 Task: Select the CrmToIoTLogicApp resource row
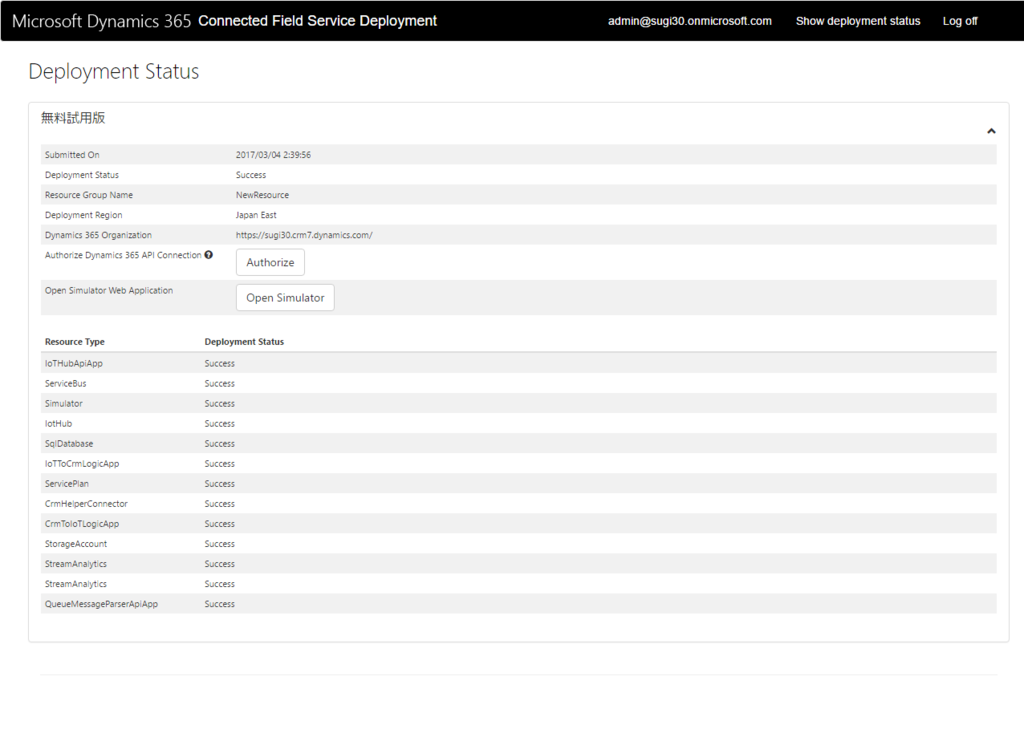519,524
